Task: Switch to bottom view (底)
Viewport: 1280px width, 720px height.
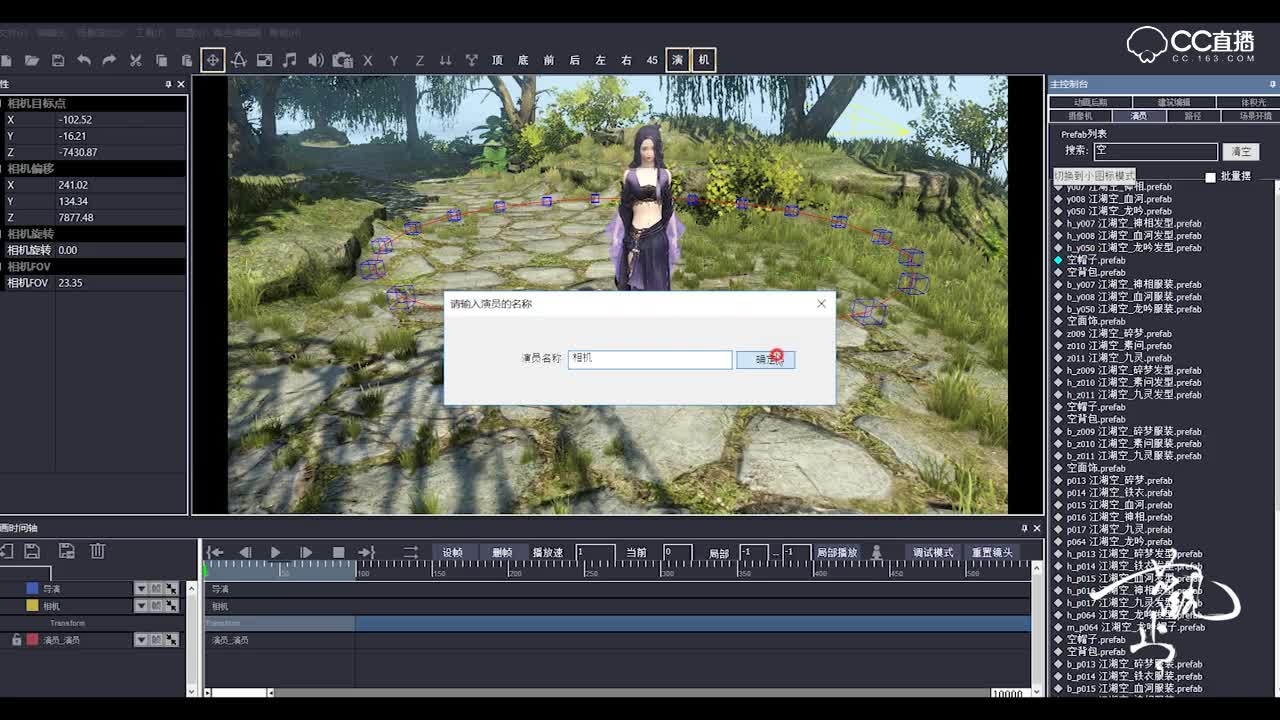Action: pyautogui.click(x=523, y=60)
